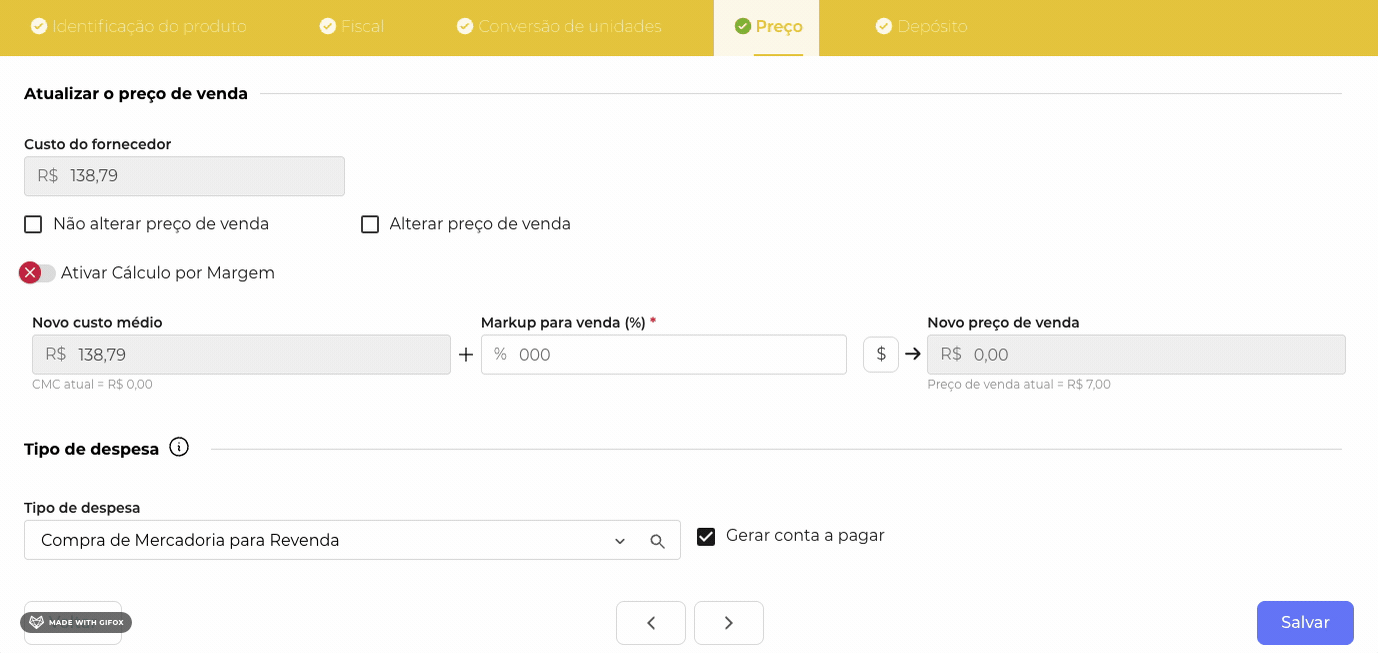Focus the Markup para venda input field
Screen dimensions: 1378x653
click(x=675, y=355)
